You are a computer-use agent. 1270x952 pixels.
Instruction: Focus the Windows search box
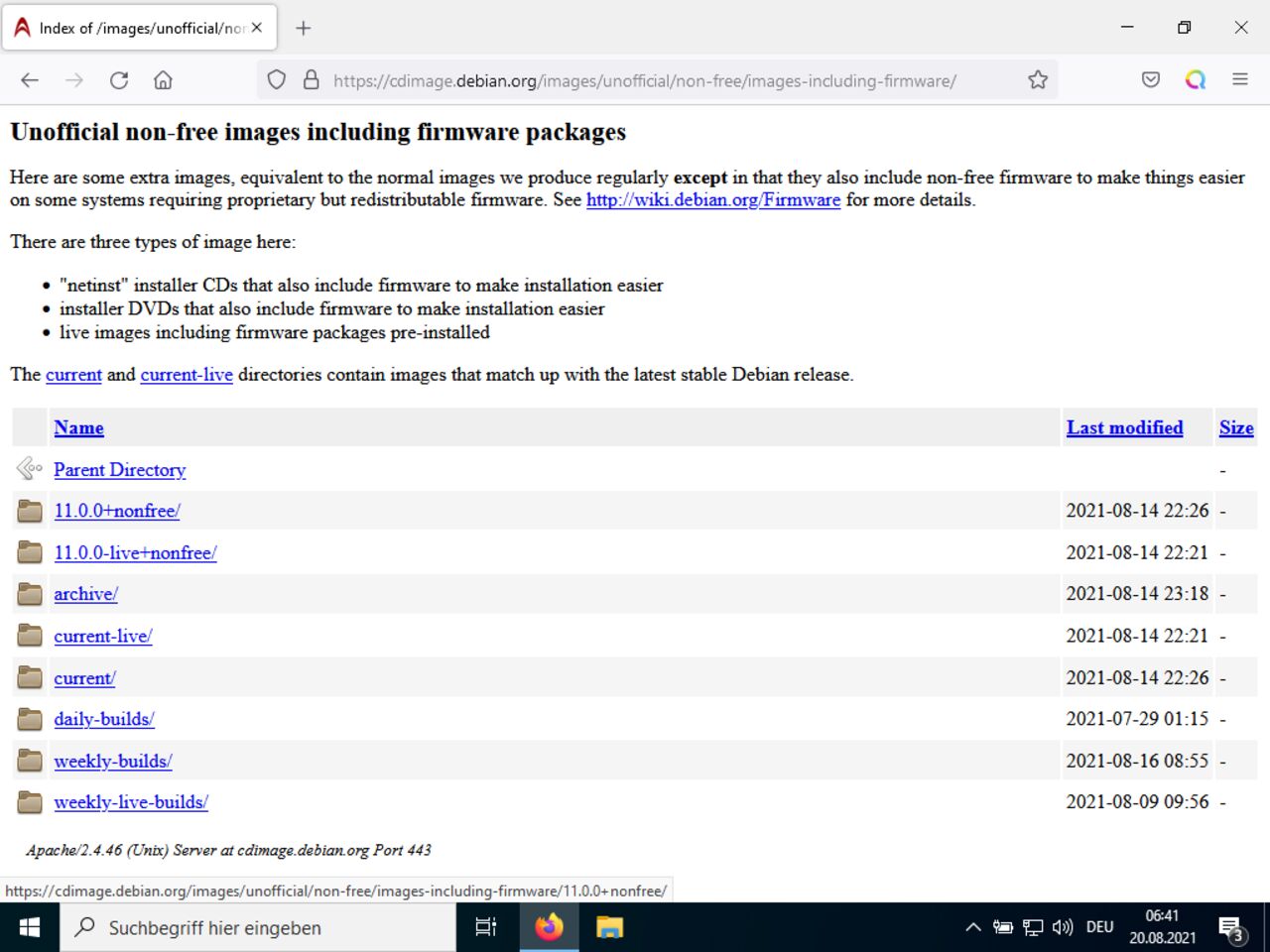258,927
